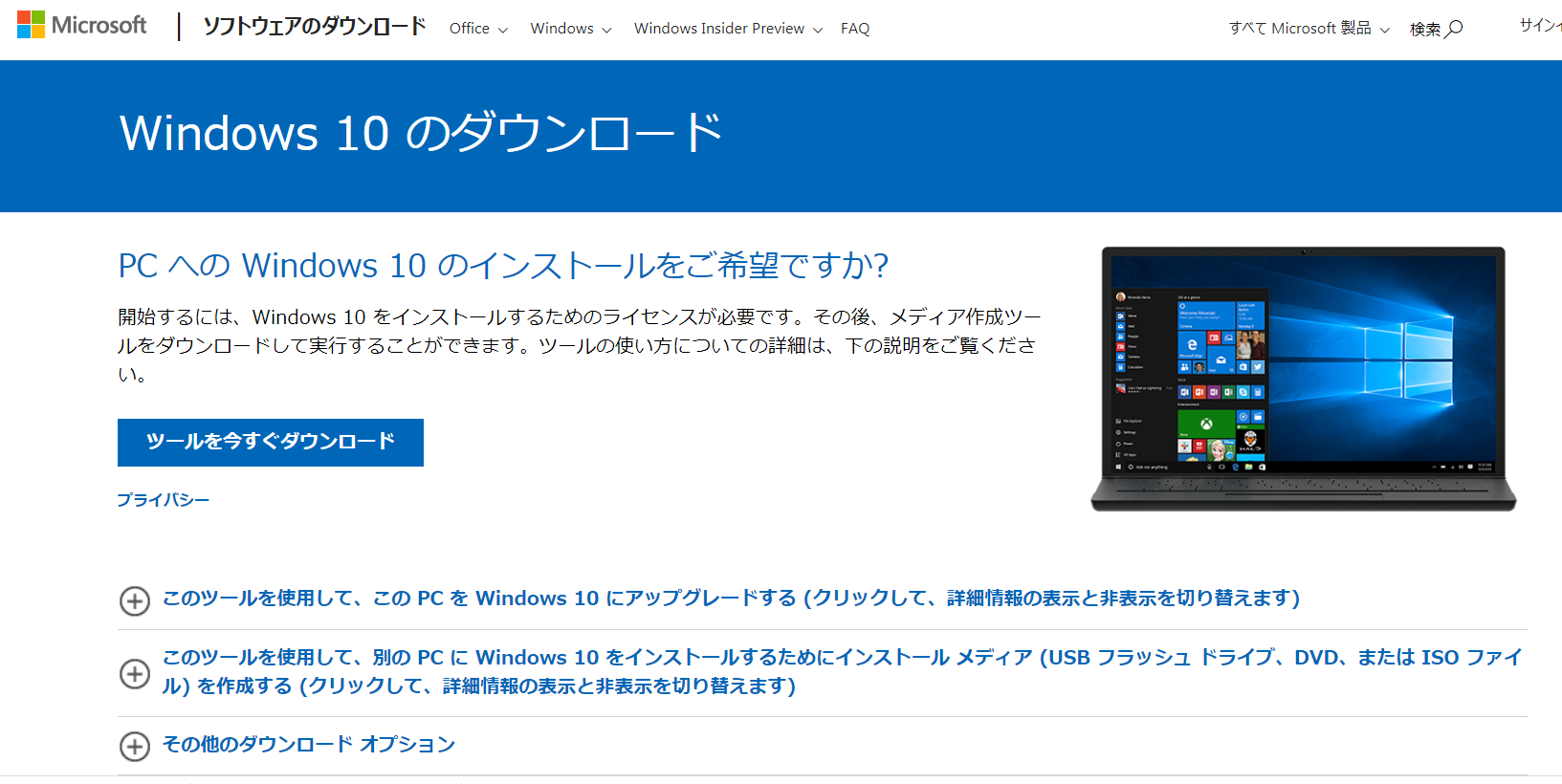Expand the Office menu
This screenshot has width=1562, height=784.
pos(478,29)
